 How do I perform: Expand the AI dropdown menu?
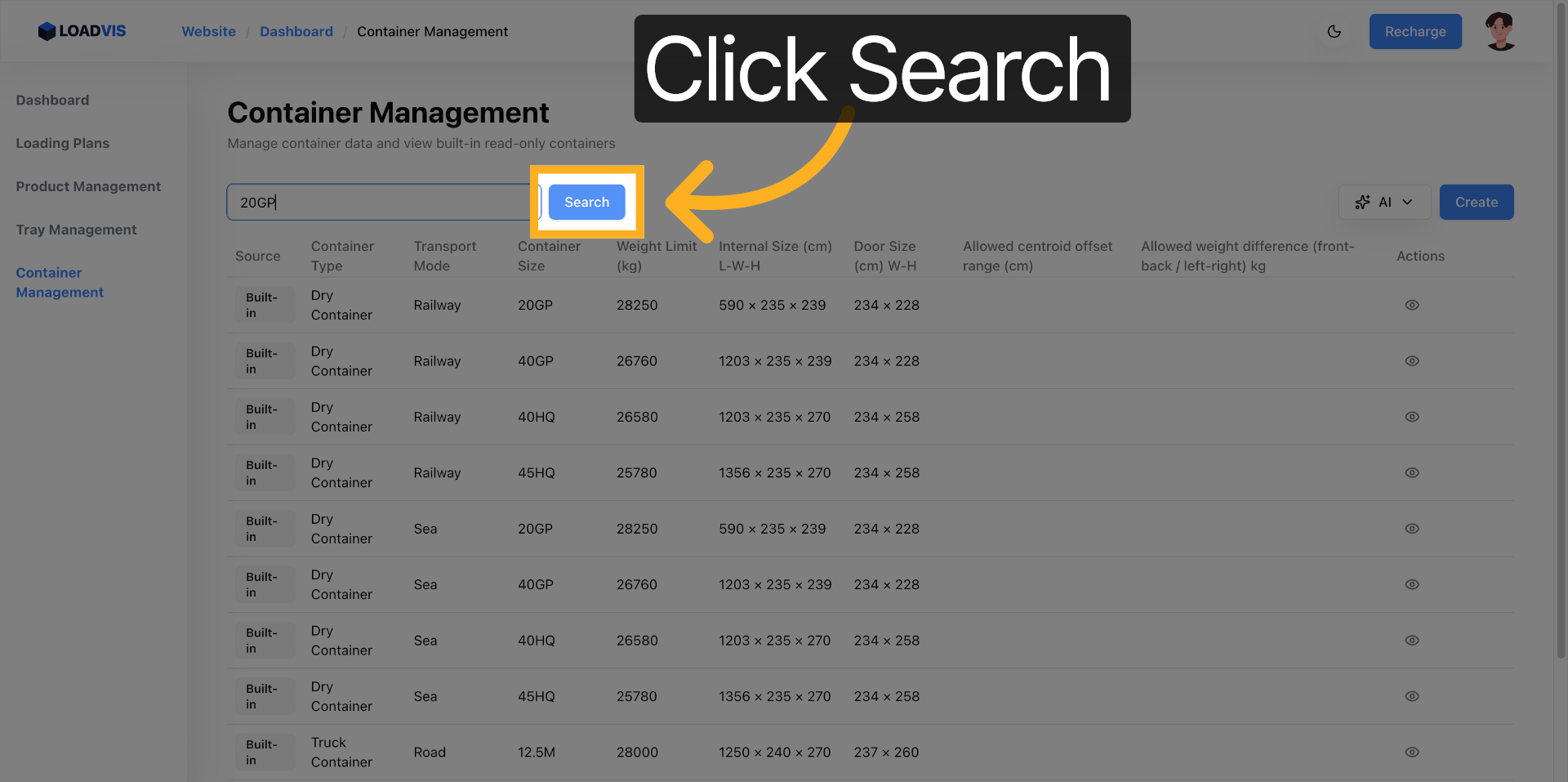pos(1407,202)
